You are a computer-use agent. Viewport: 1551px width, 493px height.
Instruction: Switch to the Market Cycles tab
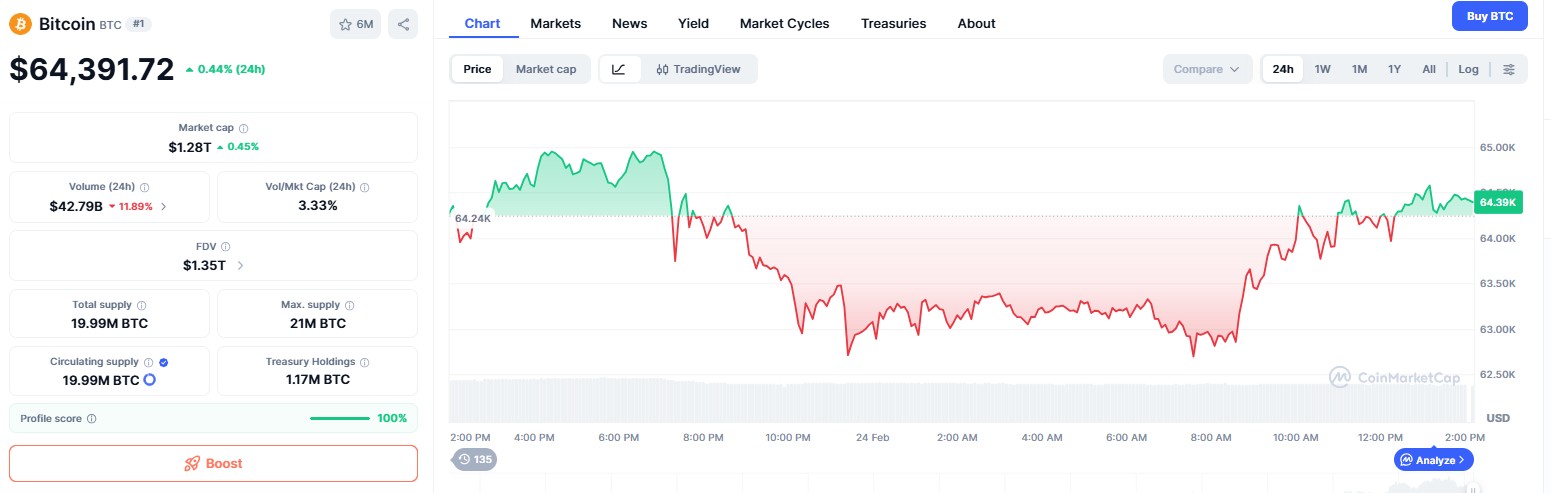coord(784,23)
